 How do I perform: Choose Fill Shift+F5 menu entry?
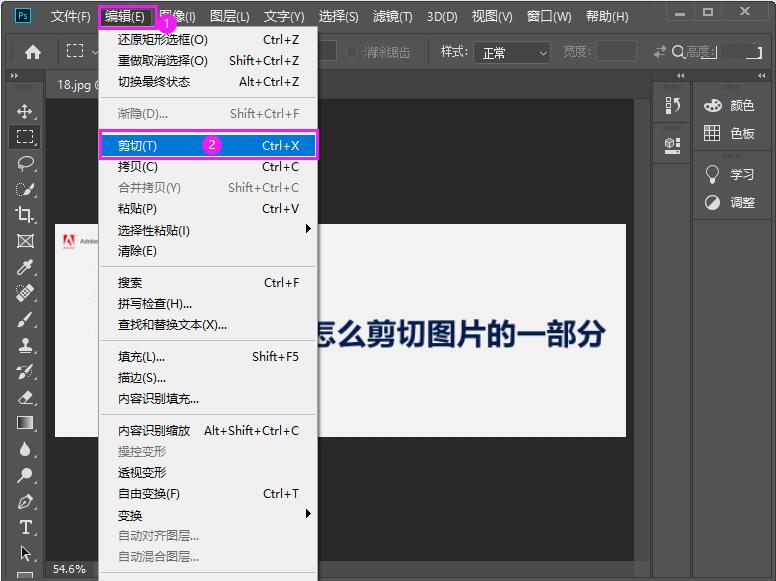[x=208, y=356]
